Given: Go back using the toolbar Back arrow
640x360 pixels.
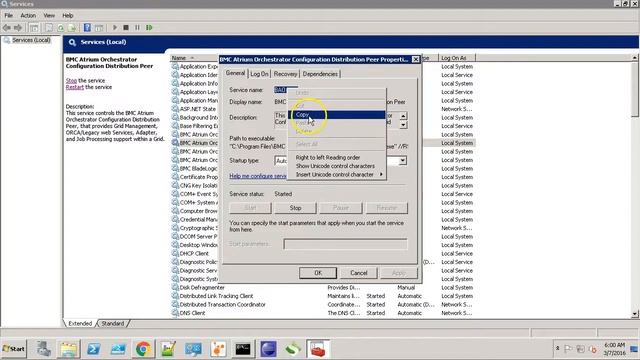Looking at the screenshot, I should pos(7,28).
